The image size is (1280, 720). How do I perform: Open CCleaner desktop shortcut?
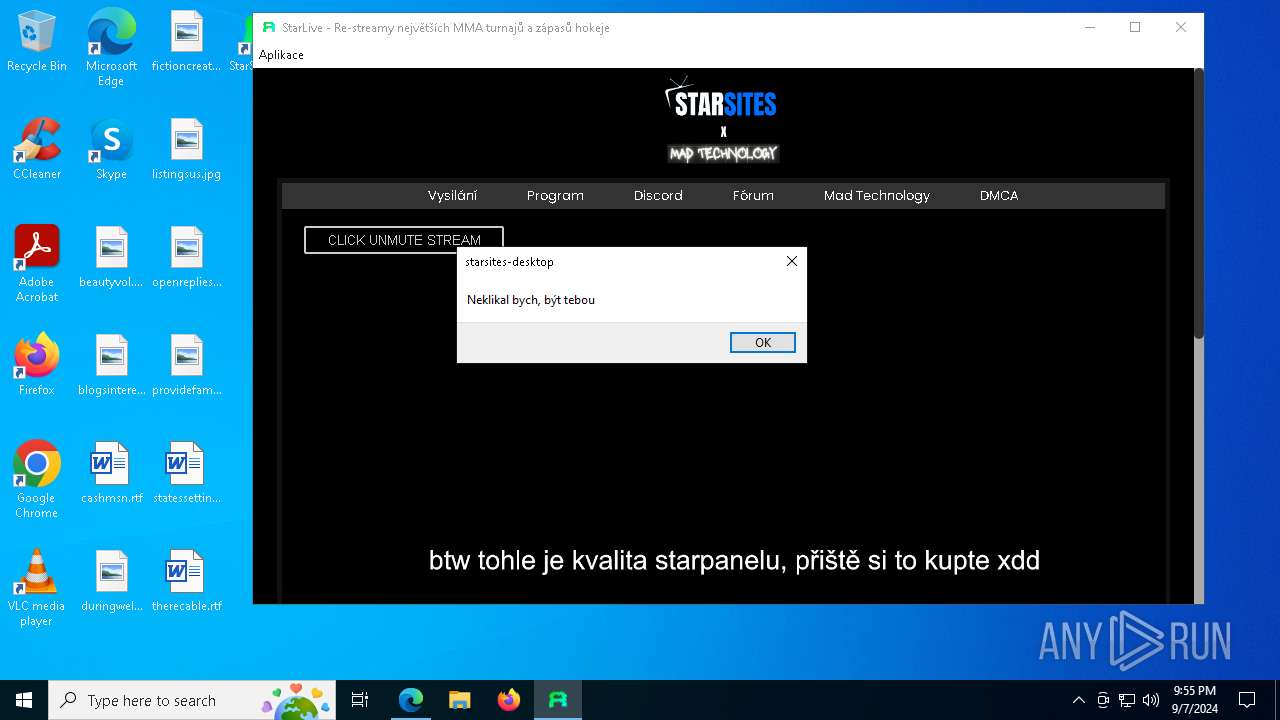[x=37, y=150]
